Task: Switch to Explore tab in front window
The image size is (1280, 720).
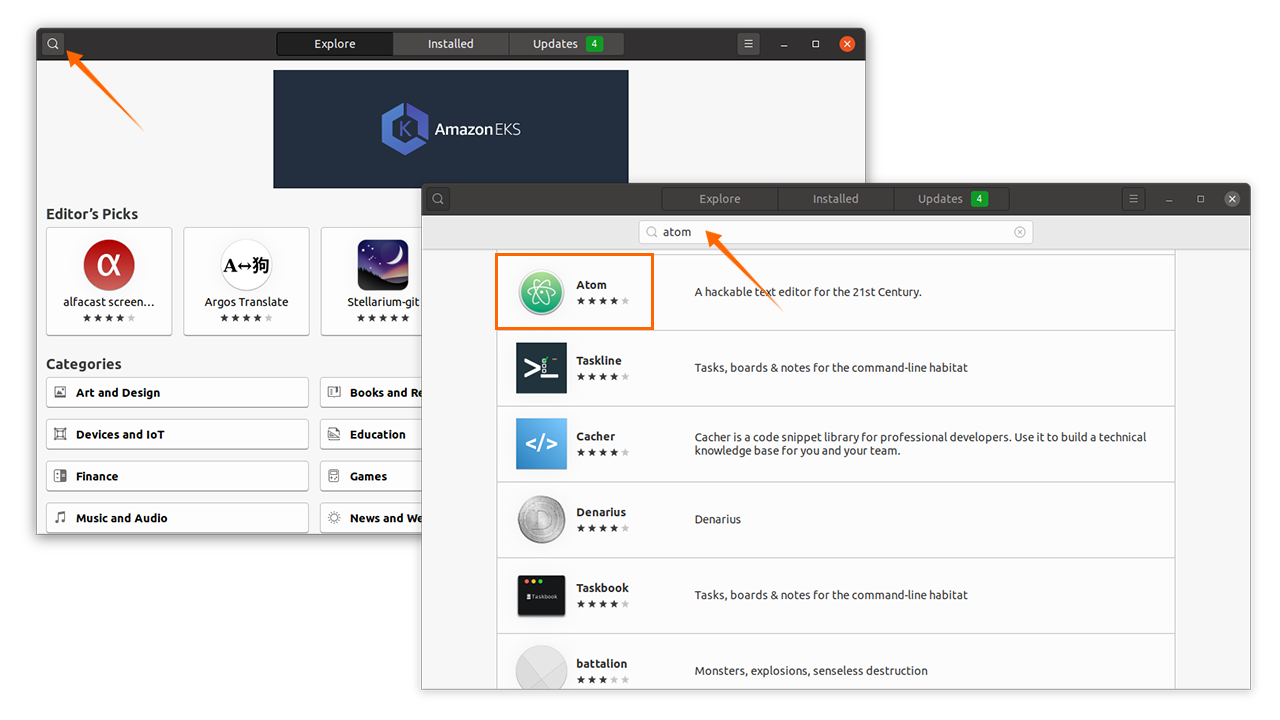Action: pyautogui.click(x=720, y=199)
